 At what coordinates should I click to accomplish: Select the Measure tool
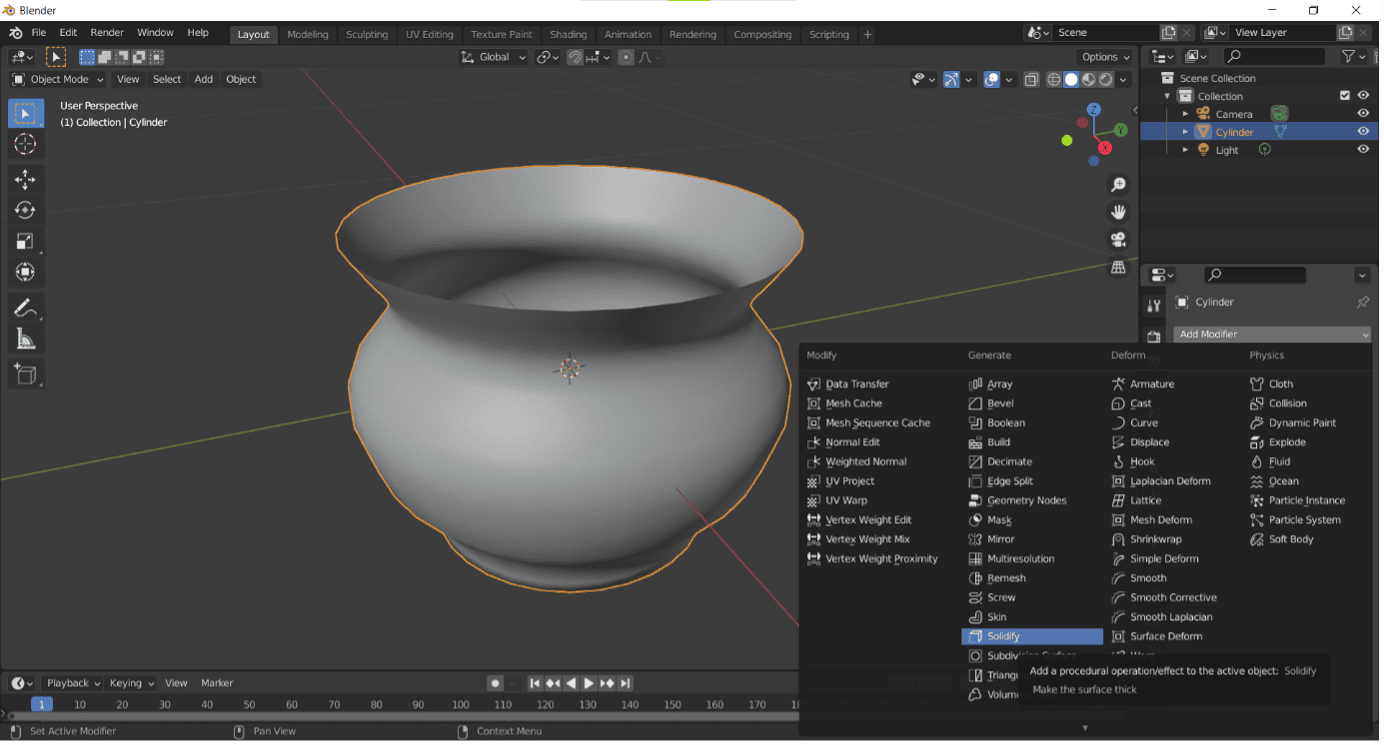pyautogui.click(x=25, y=340)
